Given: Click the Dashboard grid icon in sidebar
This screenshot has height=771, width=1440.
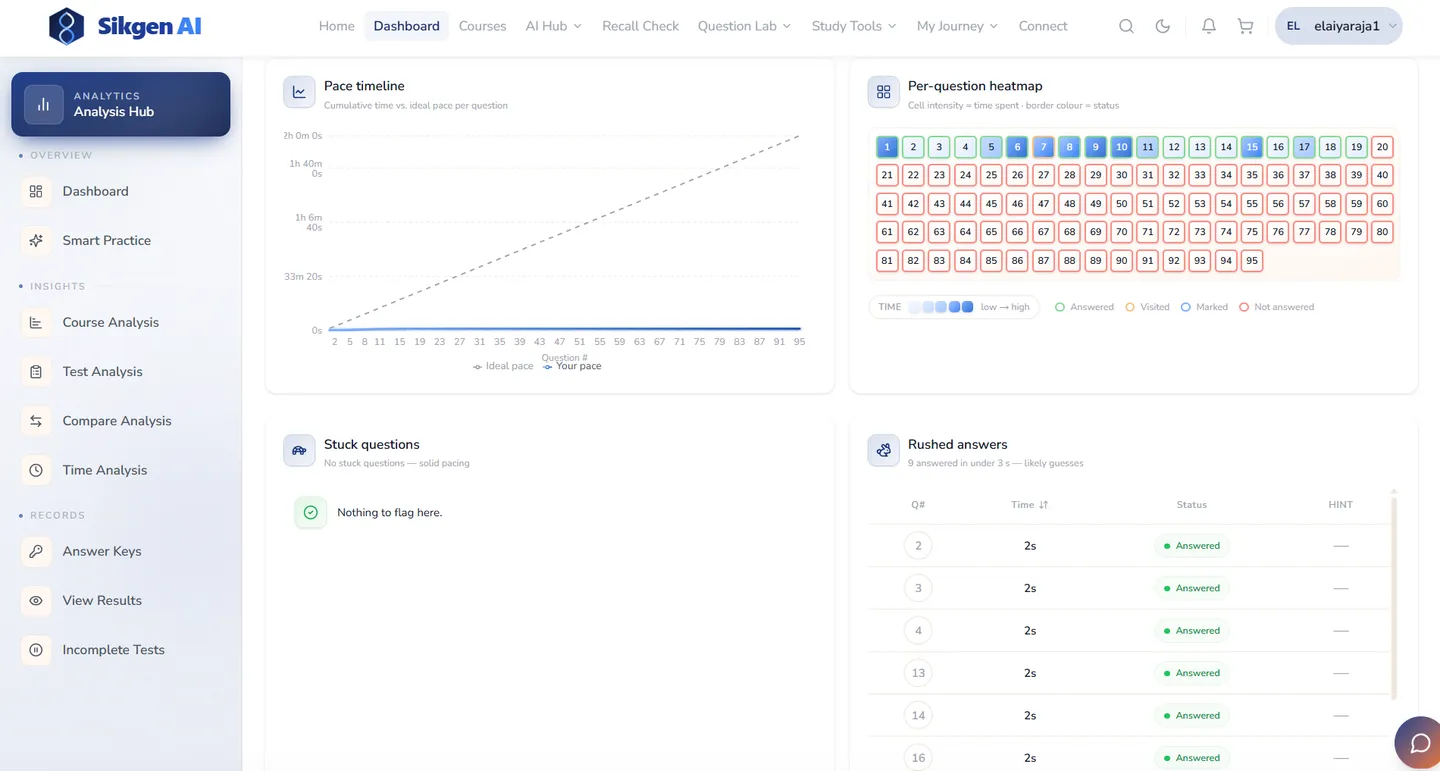Looking at the screenshot, I should (x=36, y=191).
